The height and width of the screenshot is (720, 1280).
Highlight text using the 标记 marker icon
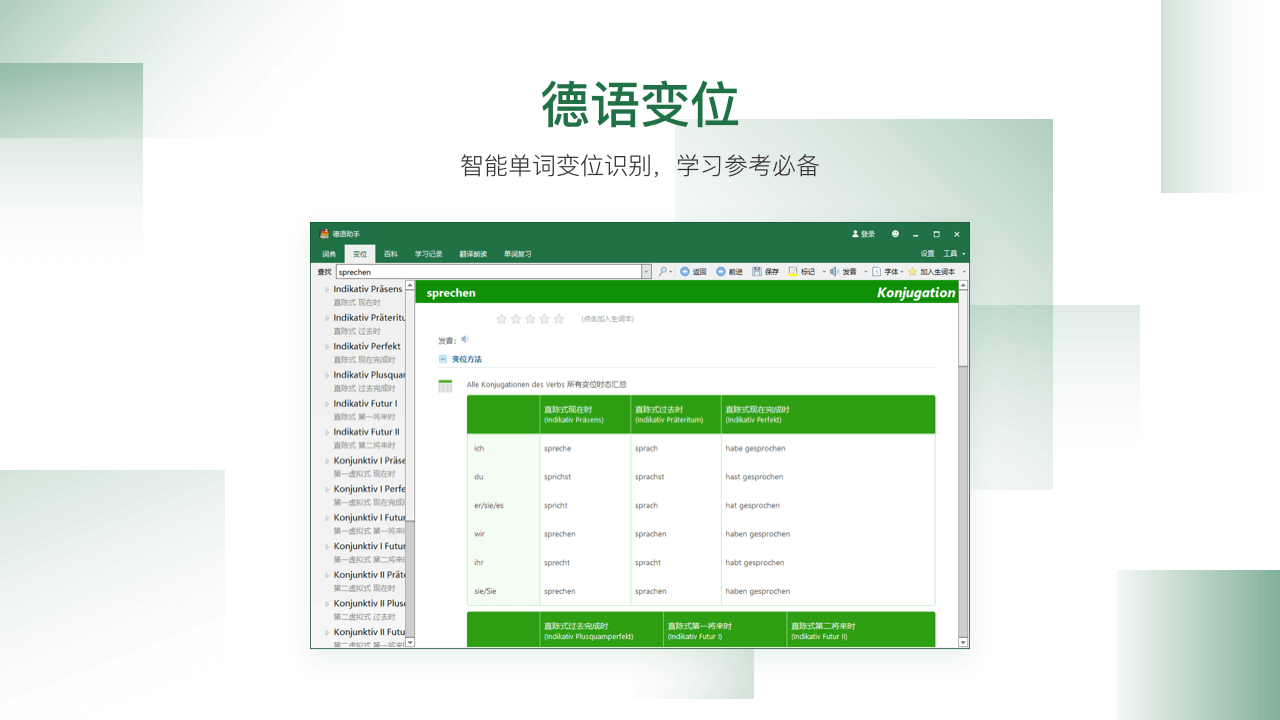(x=791, y=271)
